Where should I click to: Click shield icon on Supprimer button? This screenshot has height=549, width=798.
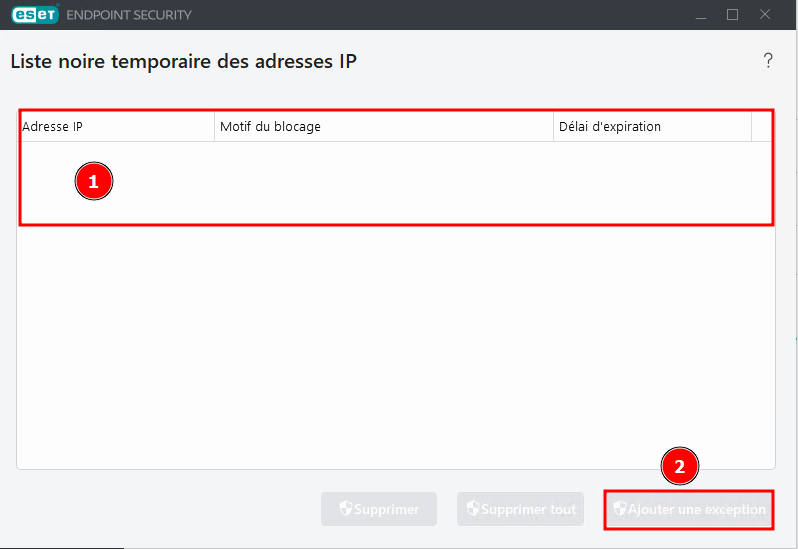346,508
